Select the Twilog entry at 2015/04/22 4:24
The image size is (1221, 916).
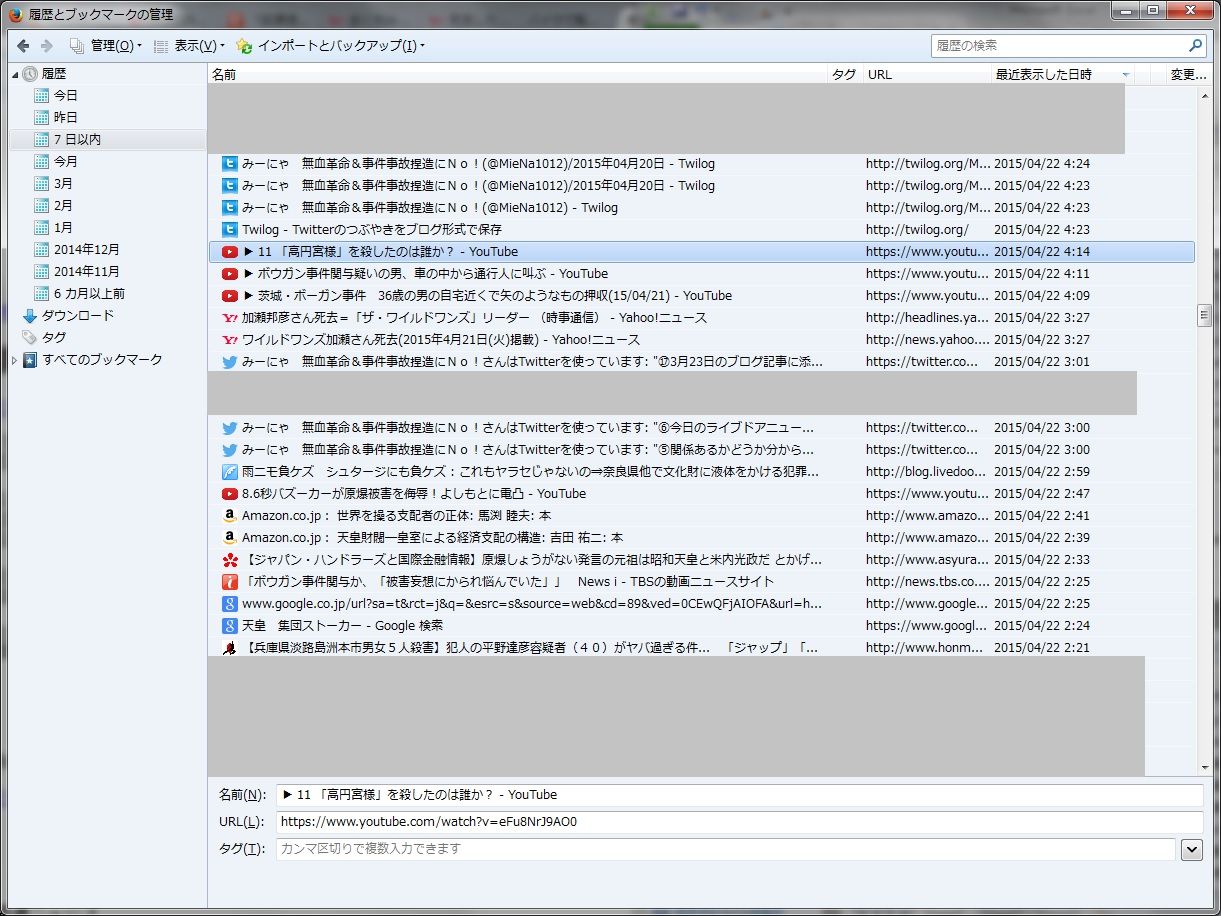point(701,164)
